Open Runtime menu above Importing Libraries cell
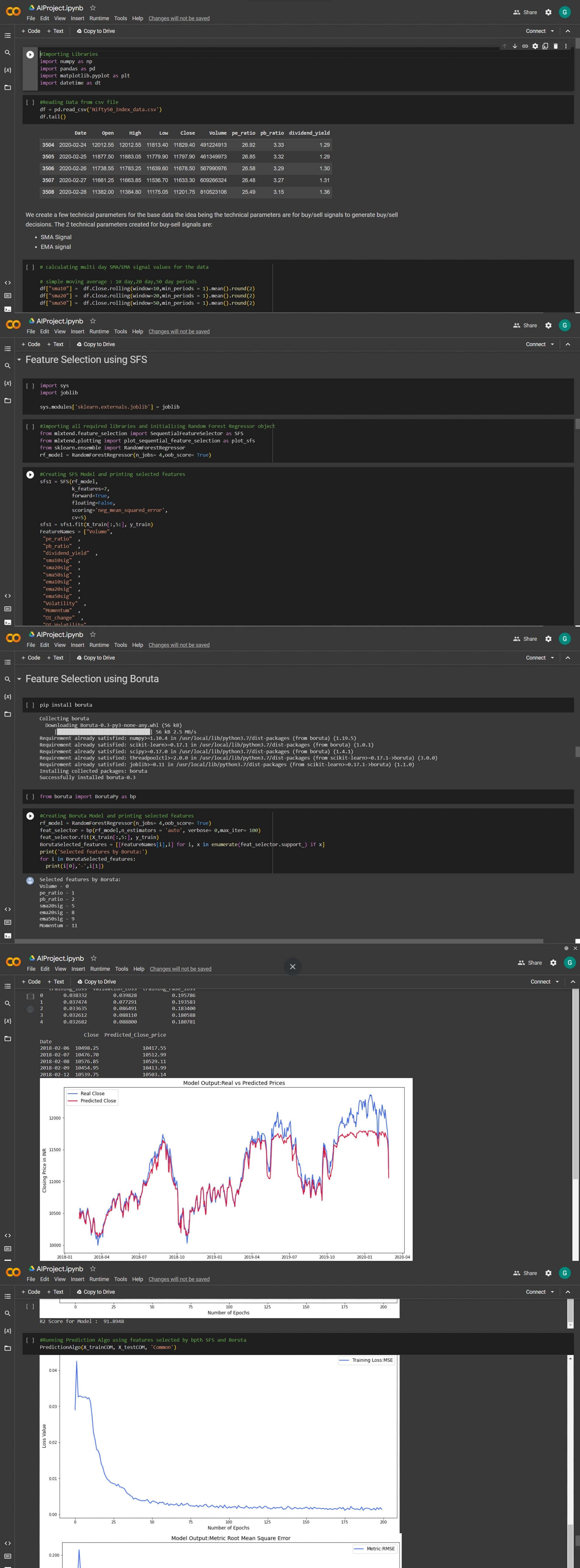 [98, 18]
